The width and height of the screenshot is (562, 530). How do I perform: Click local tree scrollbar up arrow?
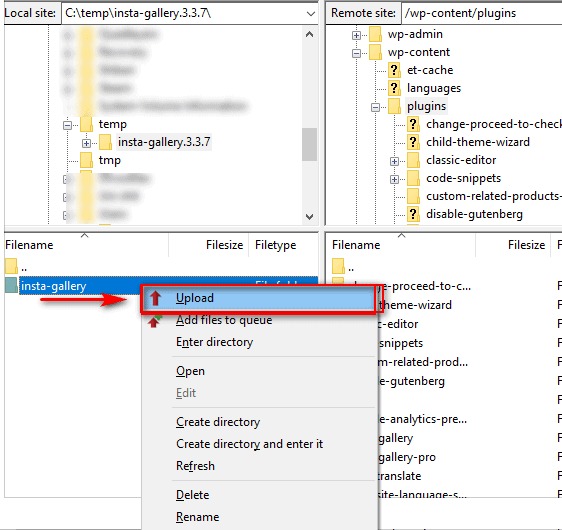point(310,35)
